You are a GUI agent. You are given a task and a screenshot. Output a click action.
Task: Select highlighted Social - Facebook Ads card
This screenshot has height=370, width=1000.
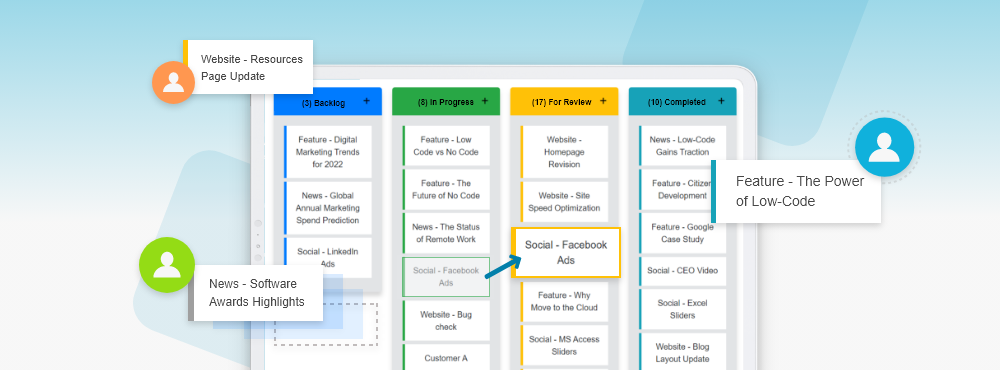coord(566,253)
